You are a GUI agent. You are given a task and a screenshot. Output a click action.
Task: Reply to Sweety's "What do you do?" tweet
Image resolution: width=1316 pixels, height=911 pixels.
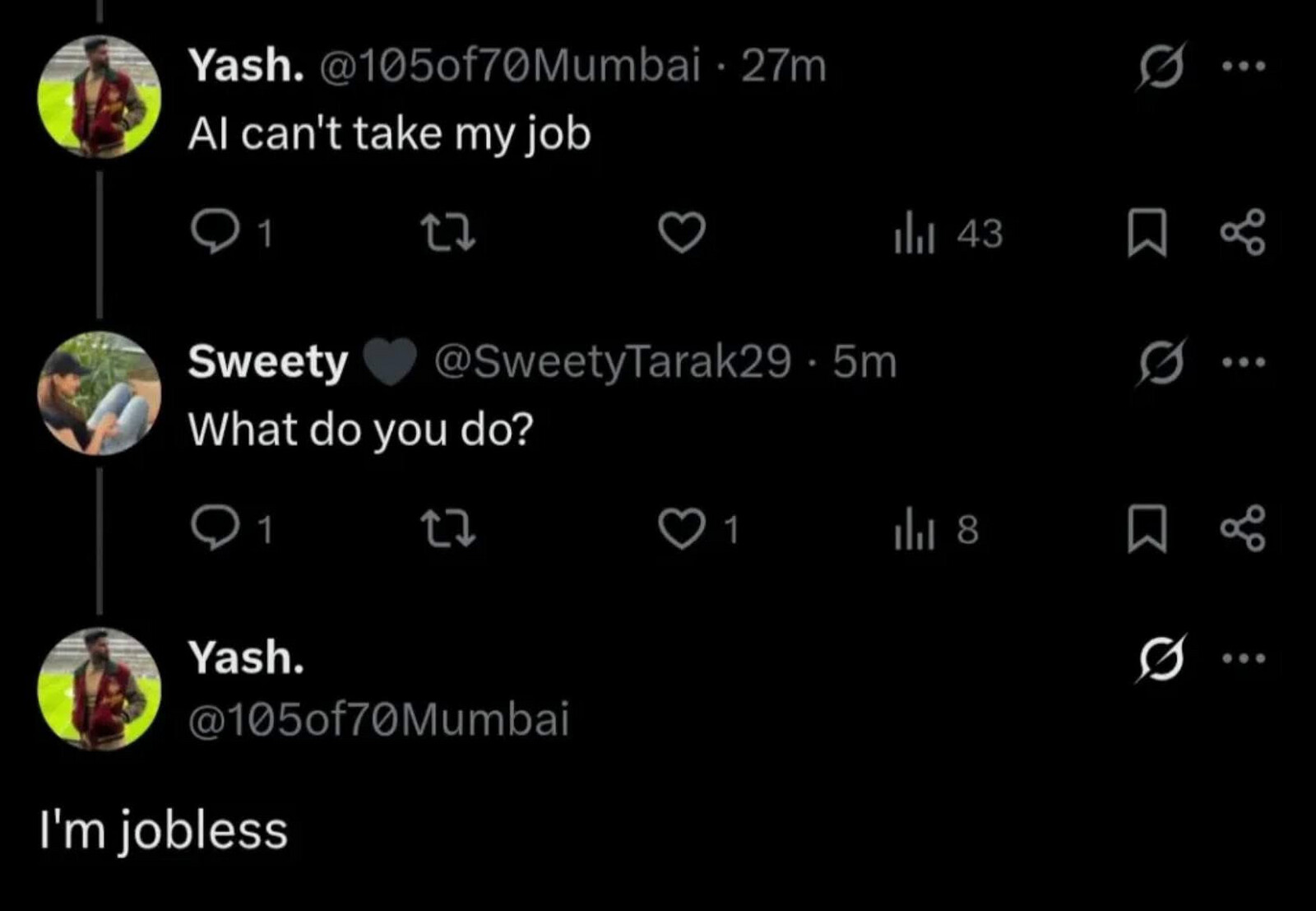click(230, 529)
